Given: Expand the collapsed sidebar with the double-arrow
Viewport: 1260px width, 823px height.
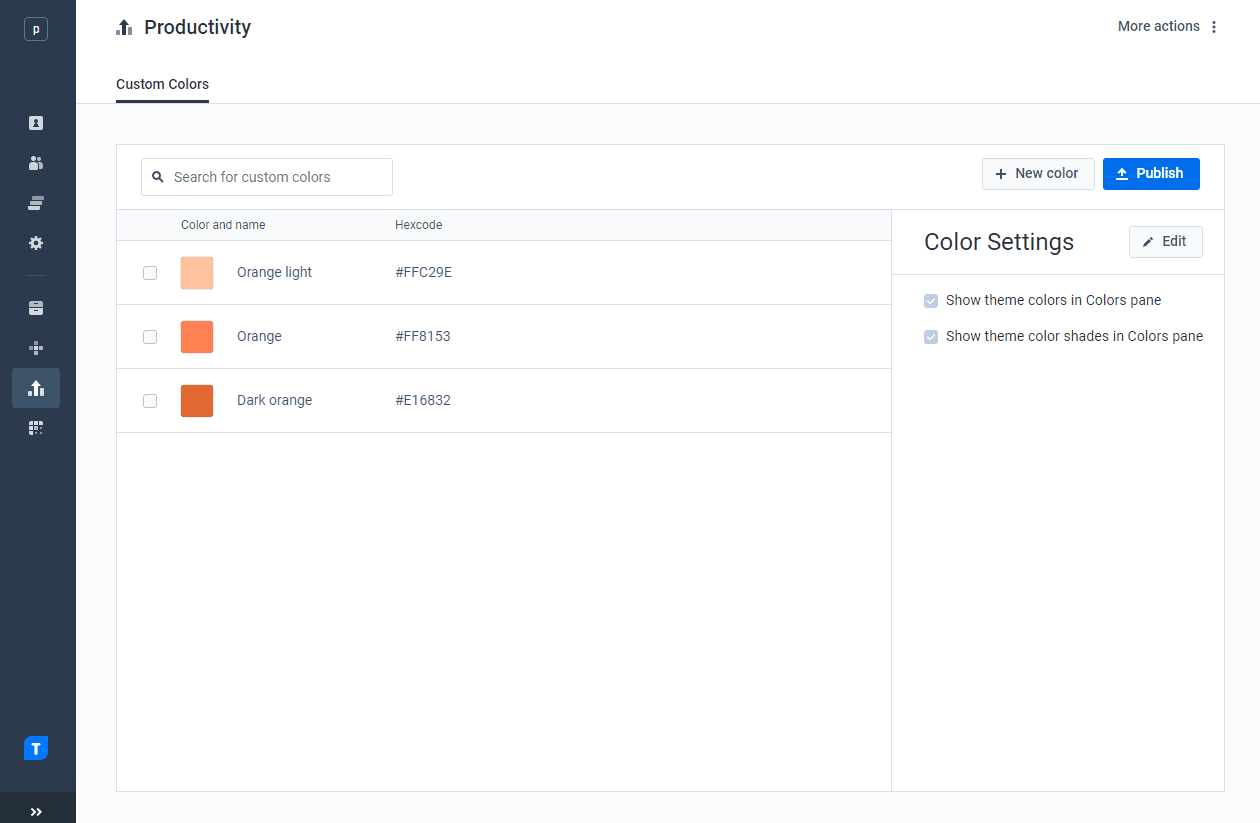Looking at the screenshot, I should click(38, 811).
